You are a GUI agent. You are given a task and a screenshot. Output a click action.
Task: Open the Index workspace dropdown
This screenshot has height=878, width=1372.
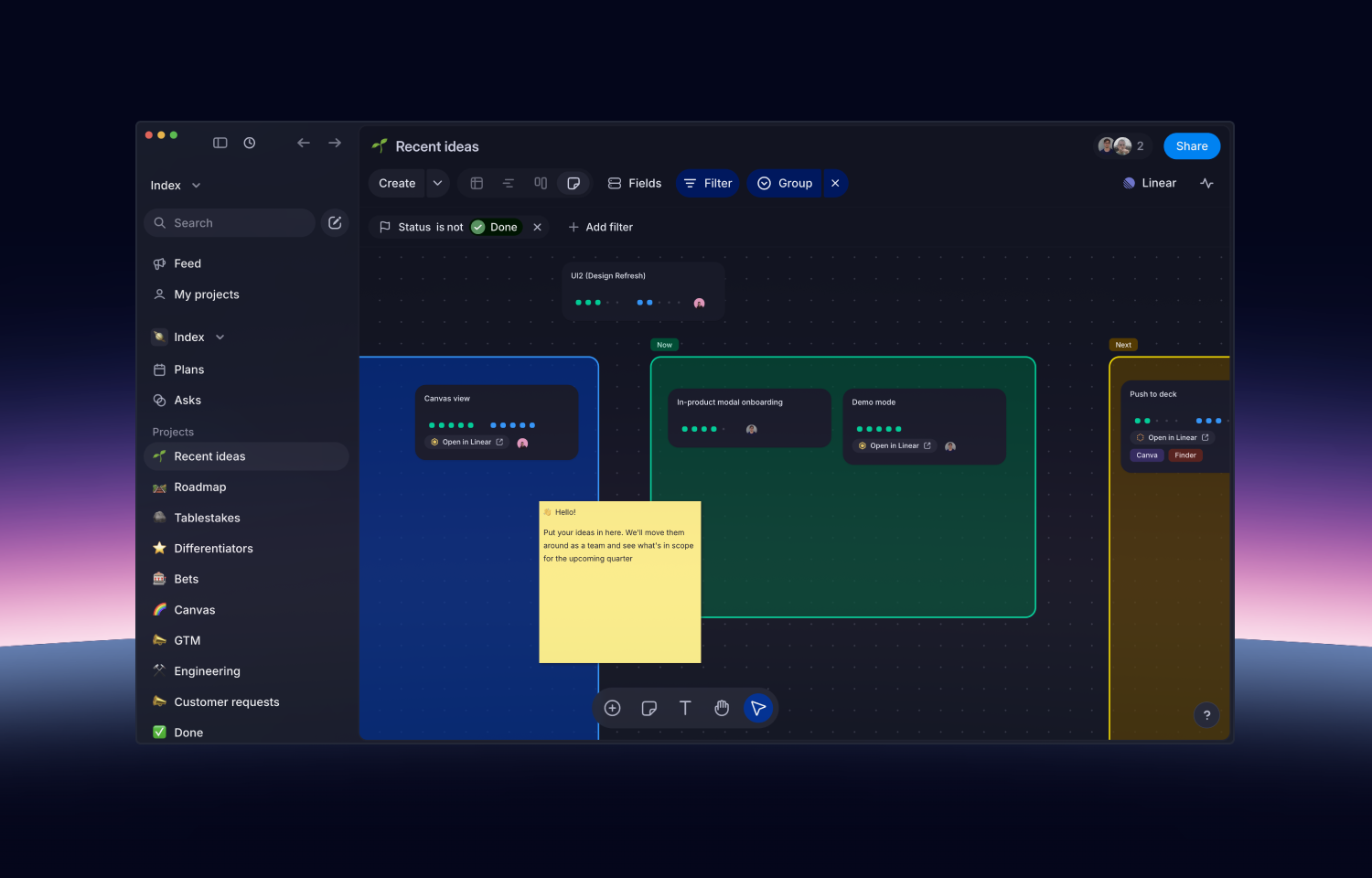[x=176, y=186]
